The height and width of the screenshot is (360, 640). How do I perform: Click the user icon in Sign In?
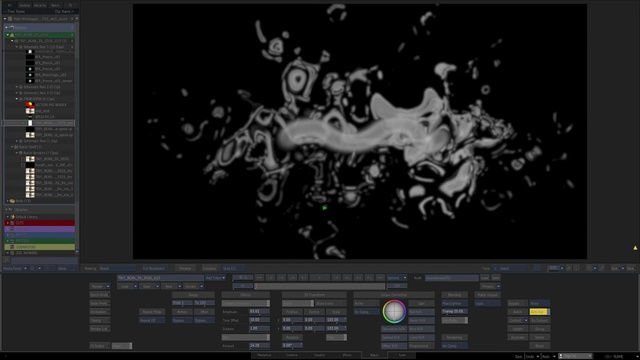(x=561, y=356)
